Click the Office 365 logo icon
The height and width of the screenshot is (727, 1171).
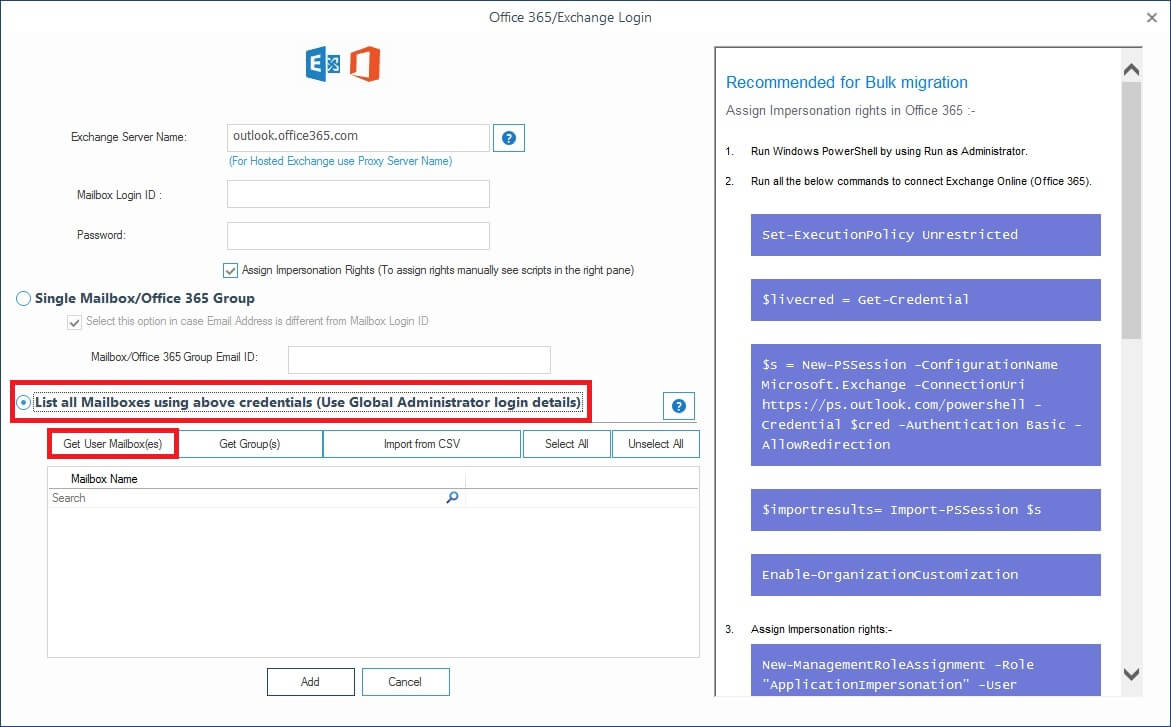pyautogui.click(x=365, y=64)
